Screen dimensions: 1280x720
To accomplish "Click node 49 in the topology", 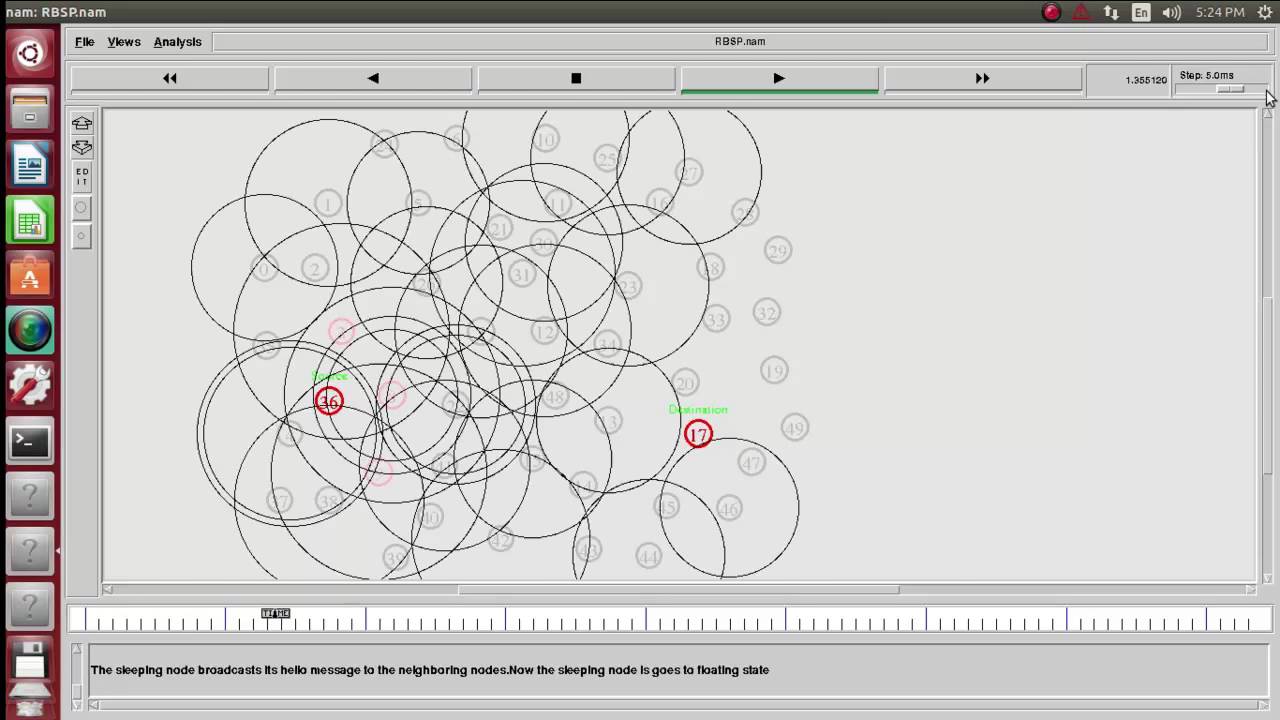I will pyautogui.click(x=794, y=428).
